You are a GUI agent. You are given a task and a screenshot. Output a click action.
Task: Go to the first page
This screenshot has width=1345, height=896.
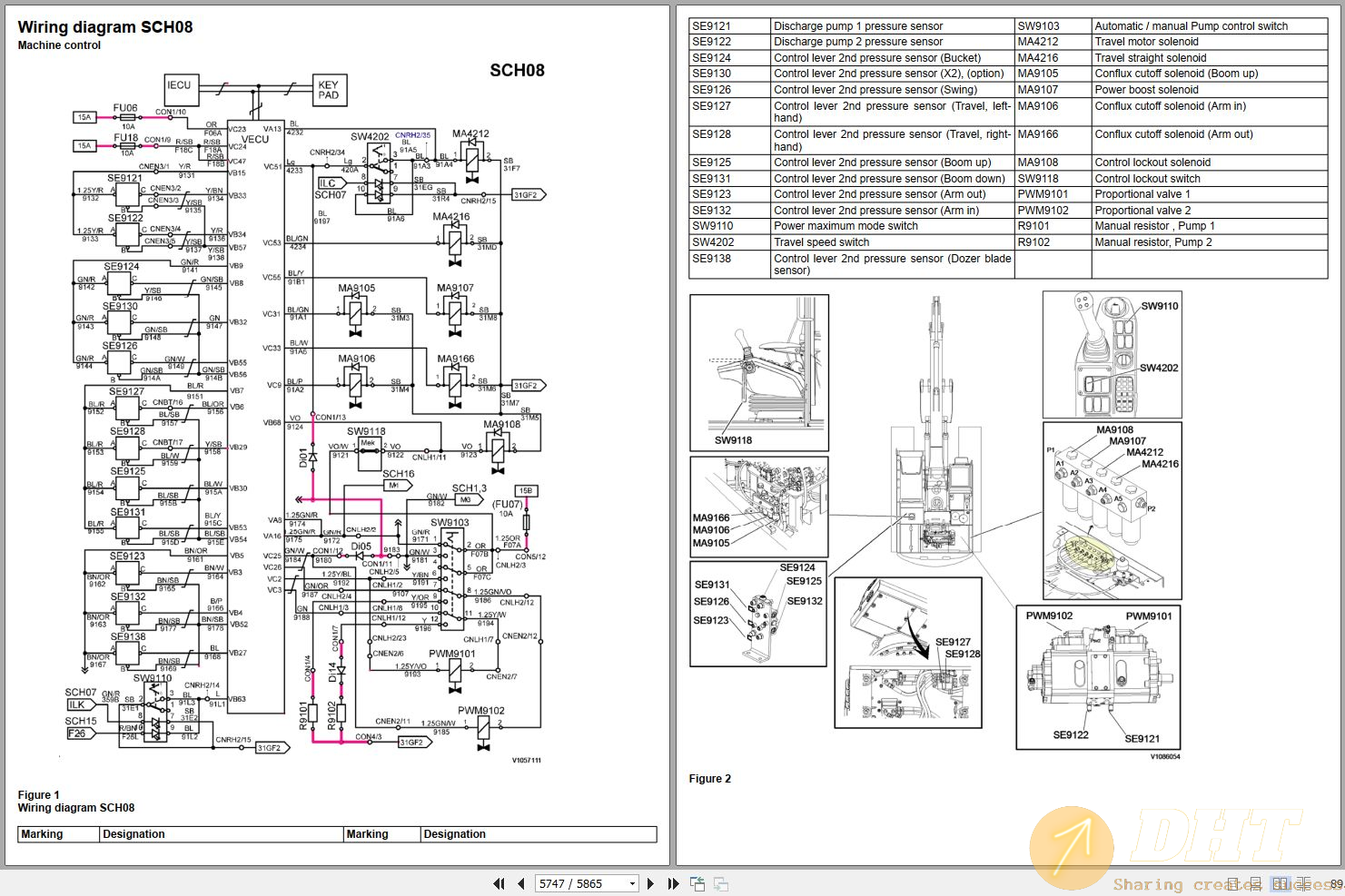coord(499,883)
